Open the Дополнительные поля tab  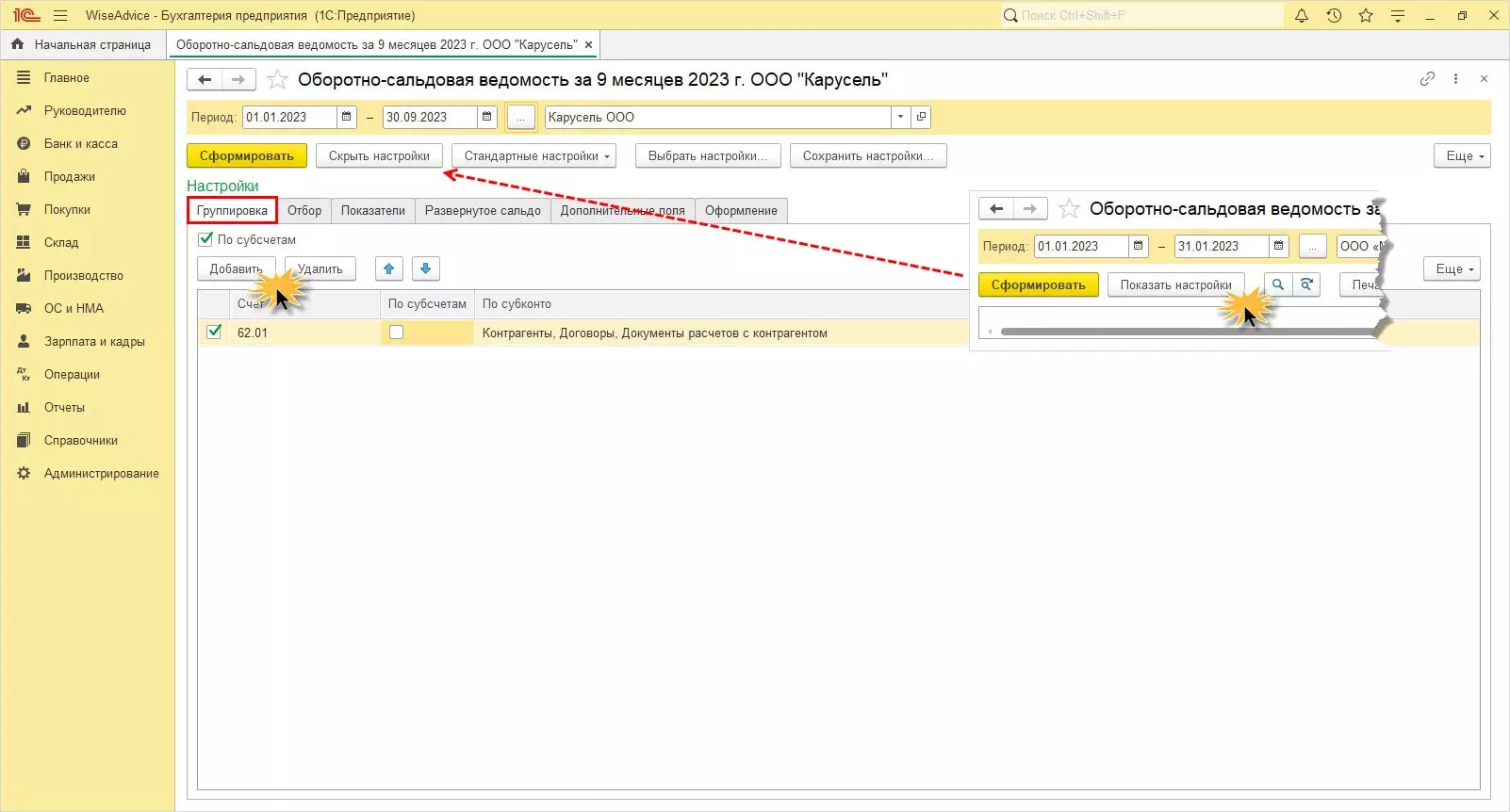623,211
